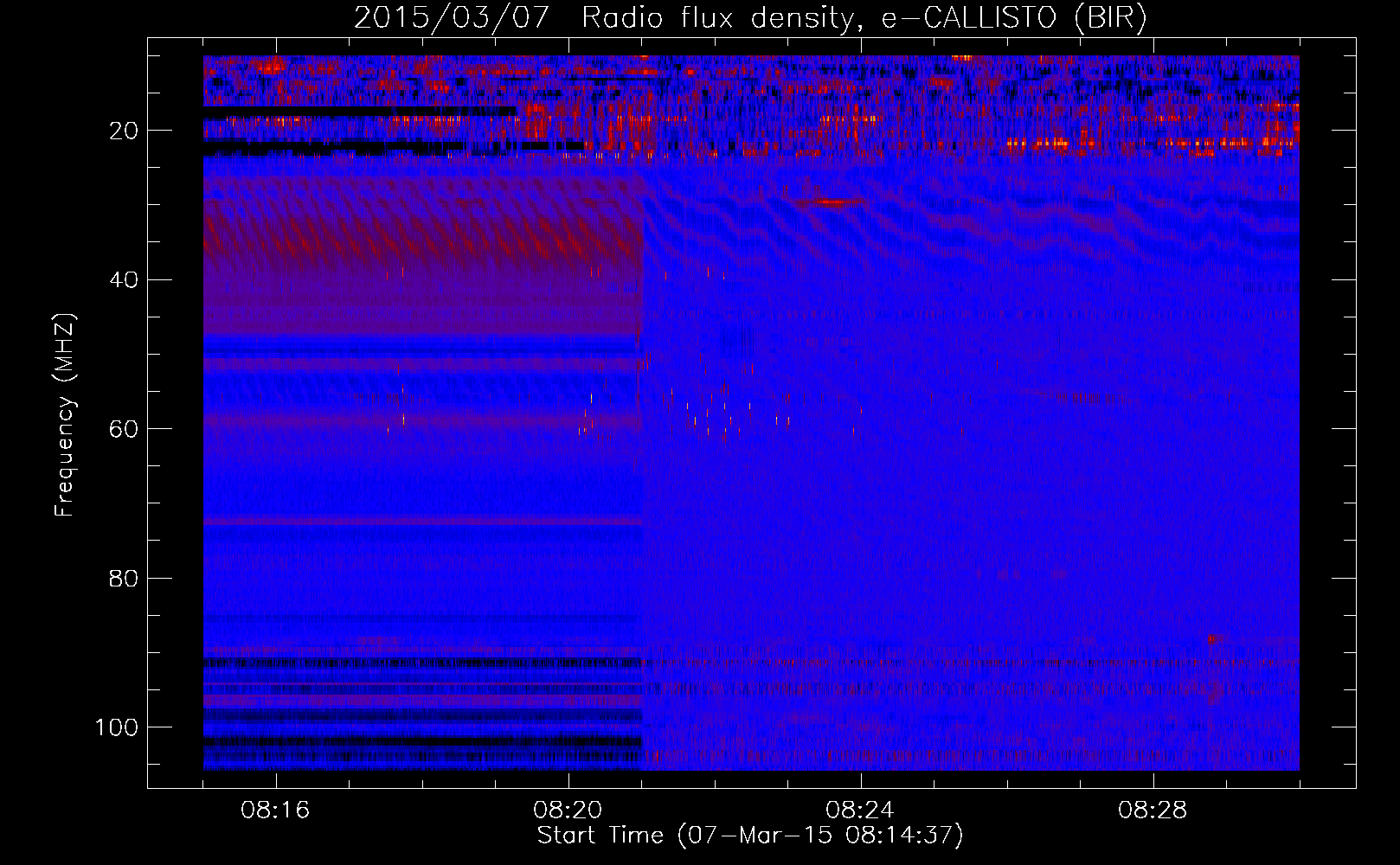Click the '20' frequency tick label
The height and width of the screenshot is (865, 1400).
coord(124,131)
